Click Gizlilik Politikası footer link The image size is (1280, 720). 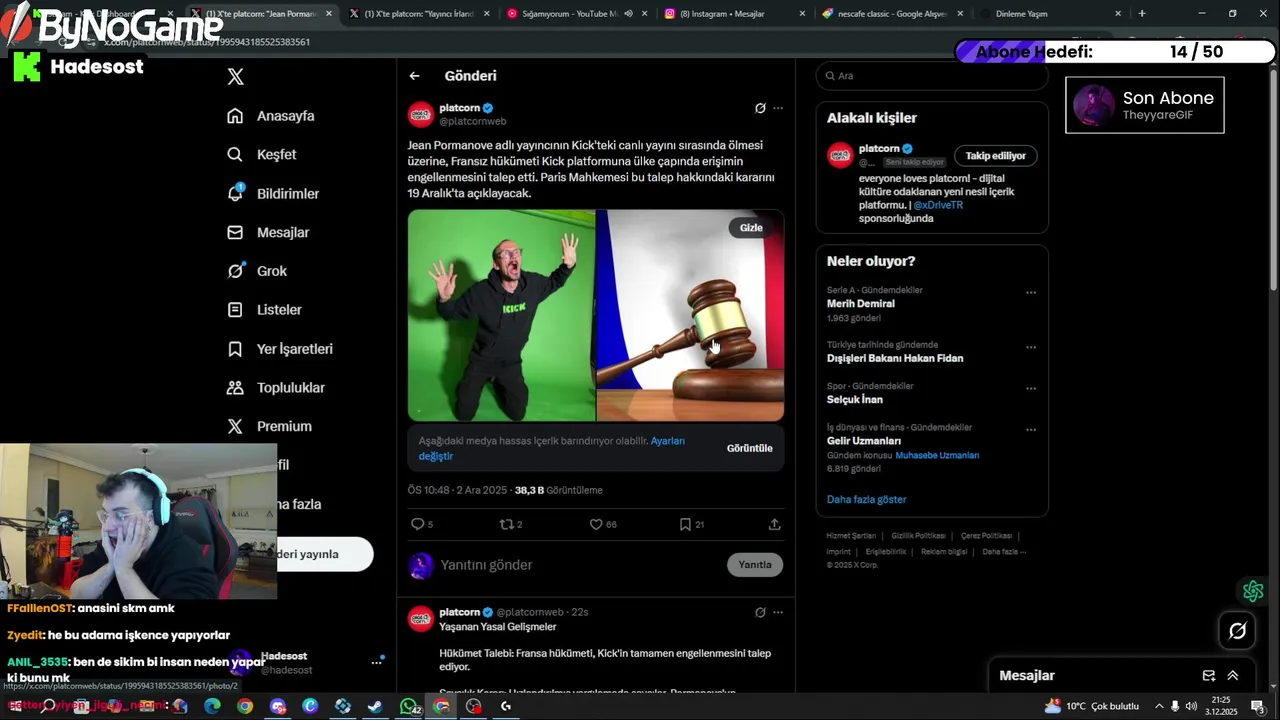tap(918, 536)
